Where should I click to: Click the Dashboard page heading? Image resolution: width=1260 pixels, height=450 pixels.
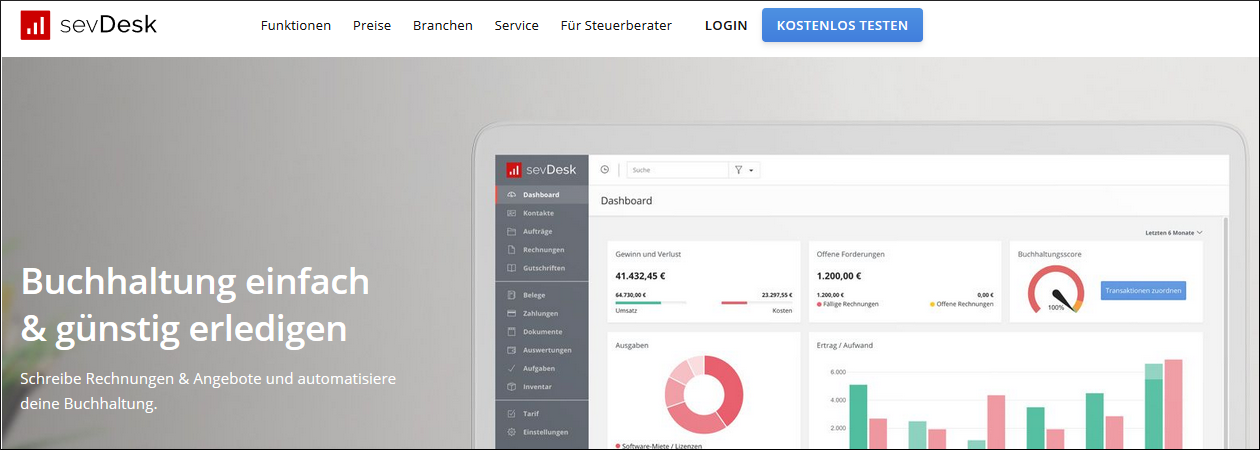(x=626, y=201)
